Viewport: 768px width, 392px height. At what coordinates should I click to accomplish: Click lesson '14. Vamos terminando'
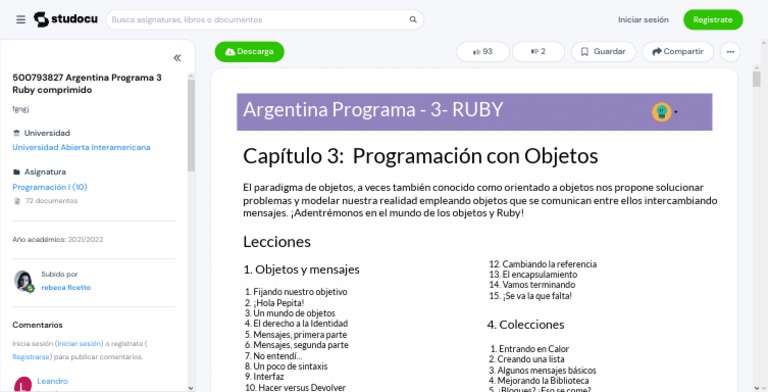tap(532, 285)
